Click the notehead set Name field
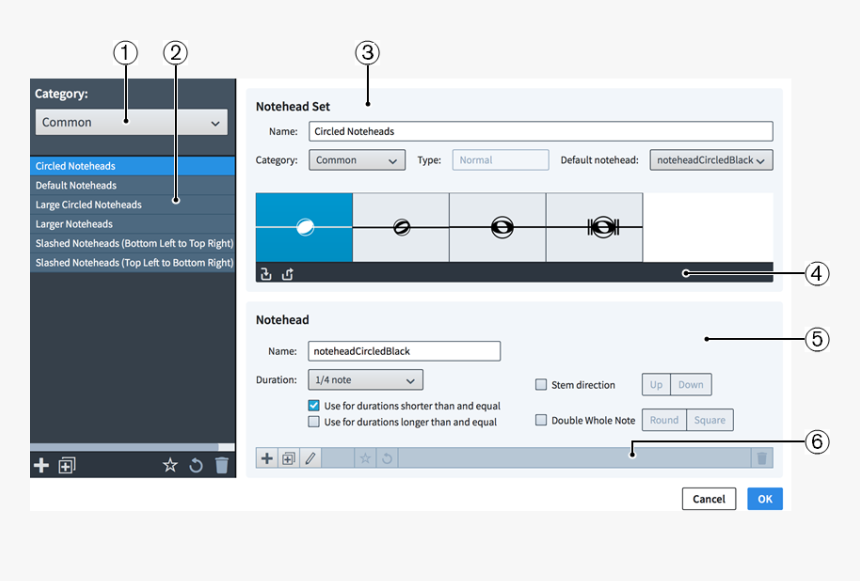Viewport: 860px width, 581px height. (540, 131)
